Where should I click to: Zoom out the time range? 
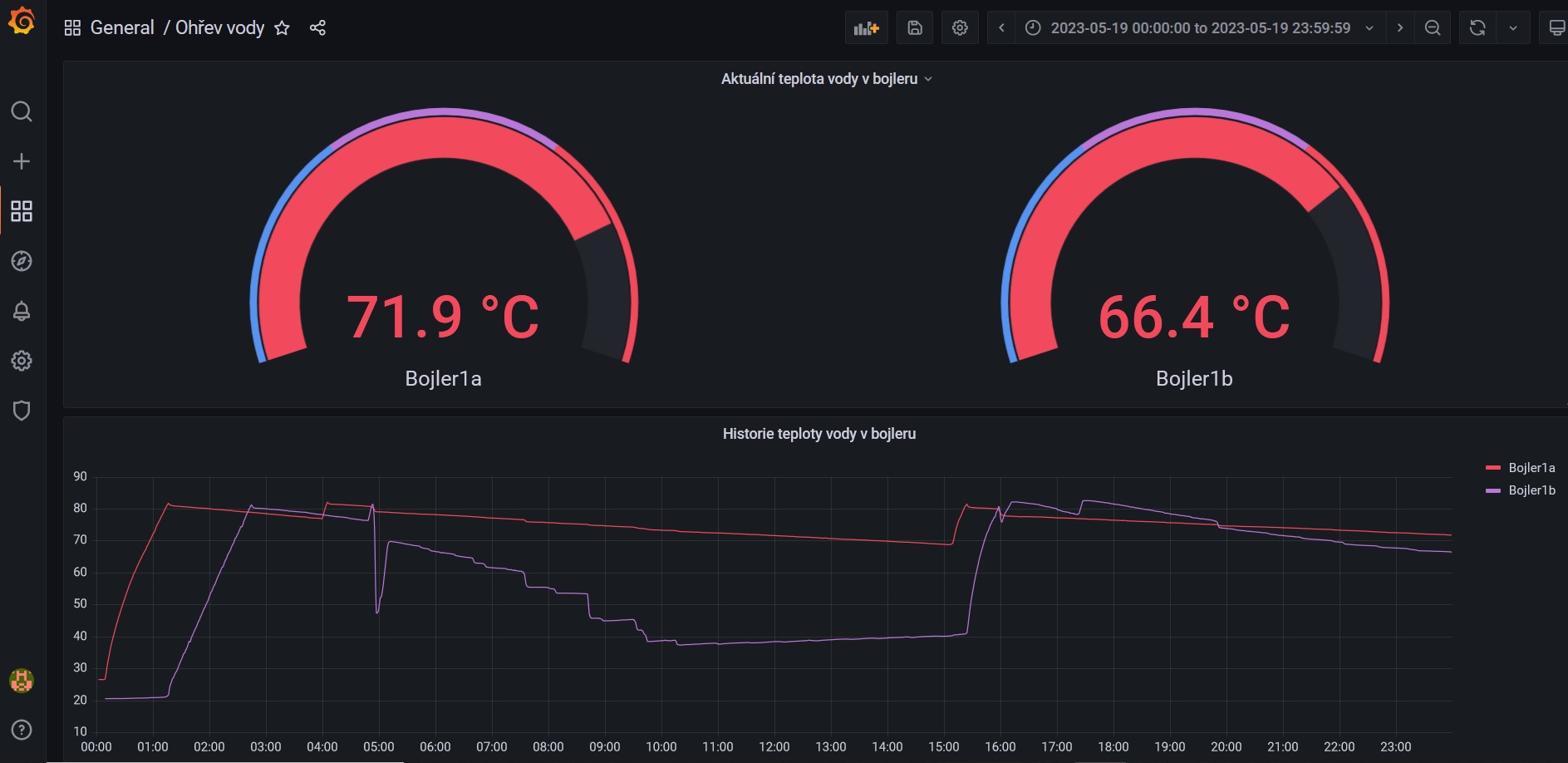[1433, 28]
